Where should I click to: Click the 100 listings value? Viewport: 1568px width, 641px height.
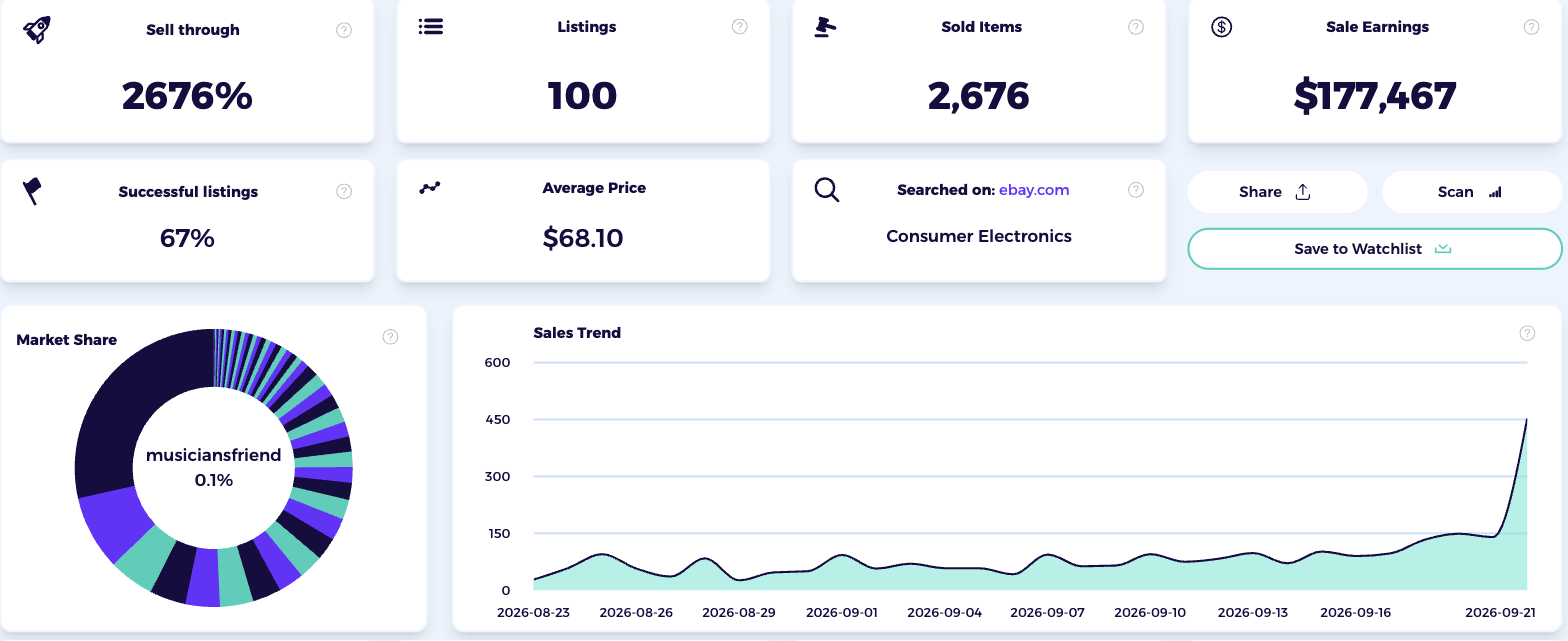[x=583, y=96]
